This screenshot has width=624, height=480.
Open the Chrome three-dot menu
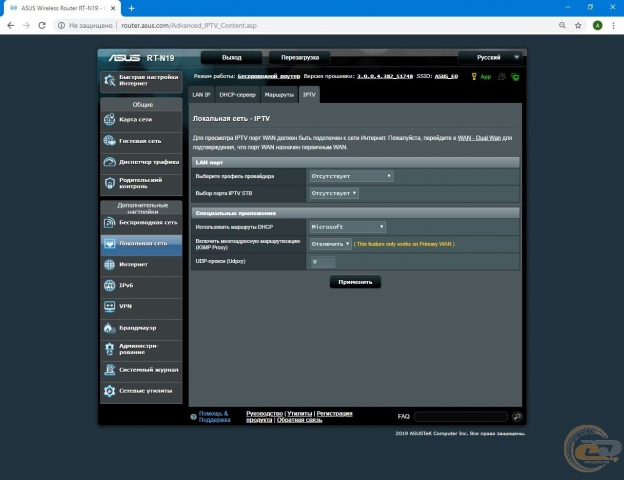tap(613, 25)
